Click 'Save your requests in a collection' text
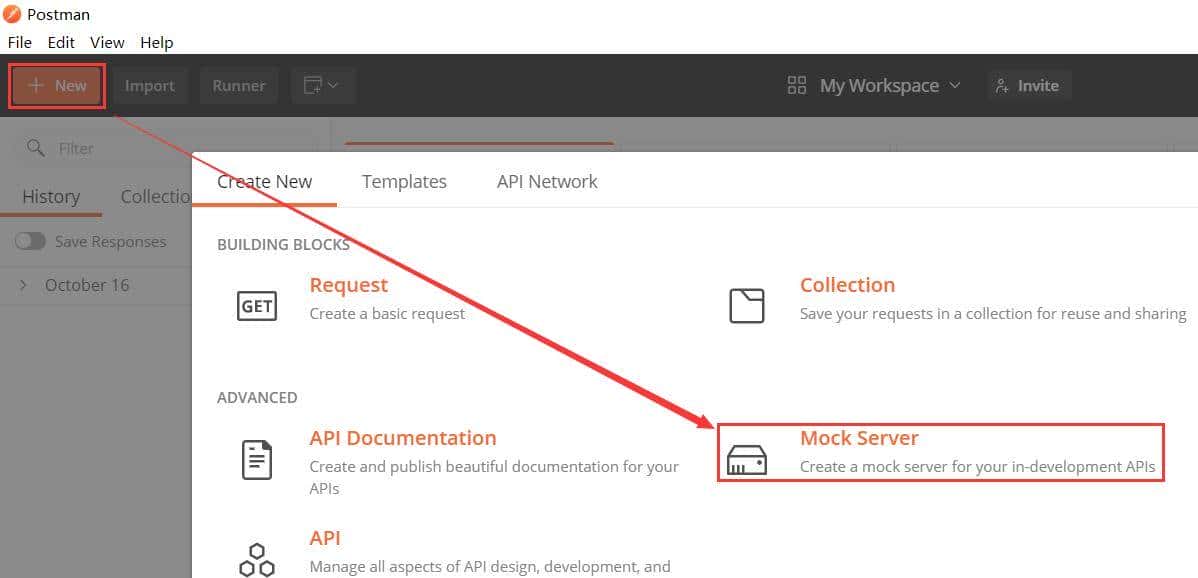Screen dimensions: 1198x578 click(992, 314)
